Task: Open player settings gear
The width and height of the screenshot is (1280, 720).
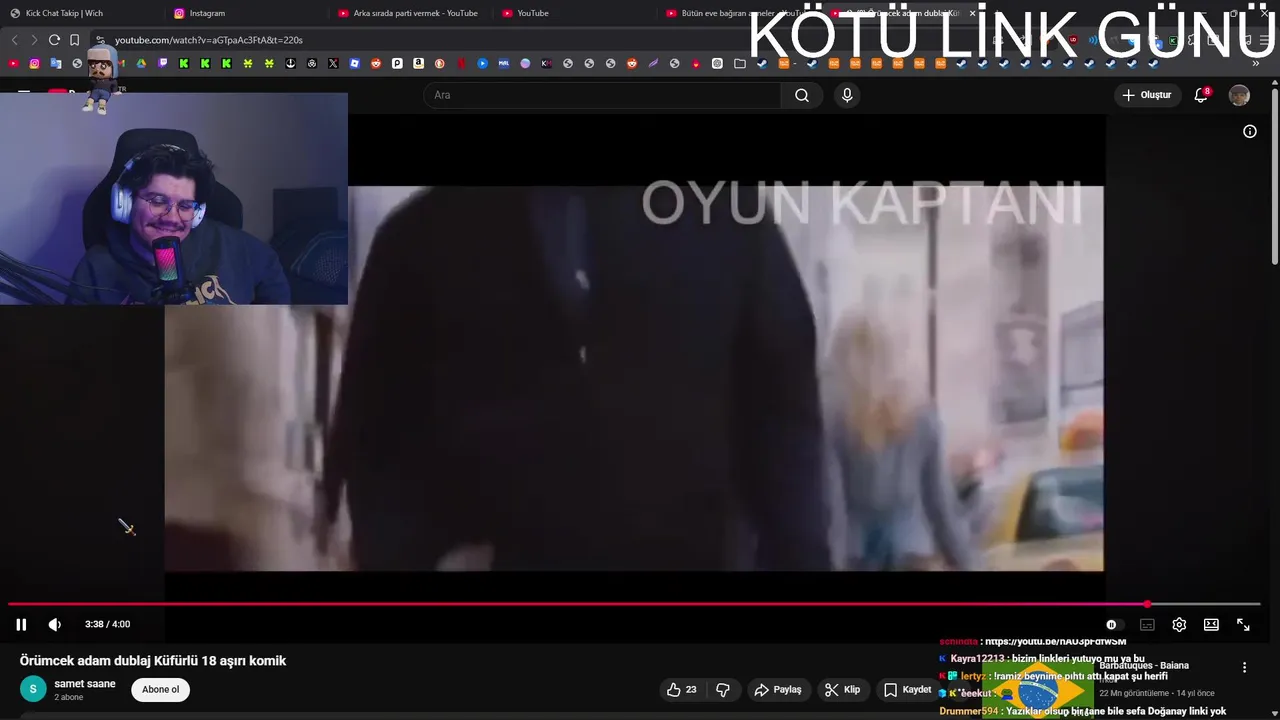Action: pyautogui.click(x=1179, y=624)
